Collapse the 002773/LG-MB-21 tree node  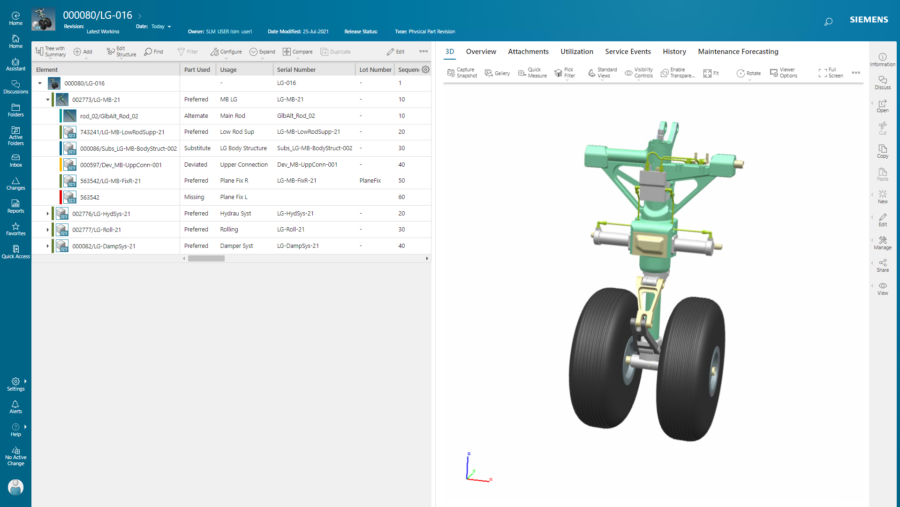48,100
